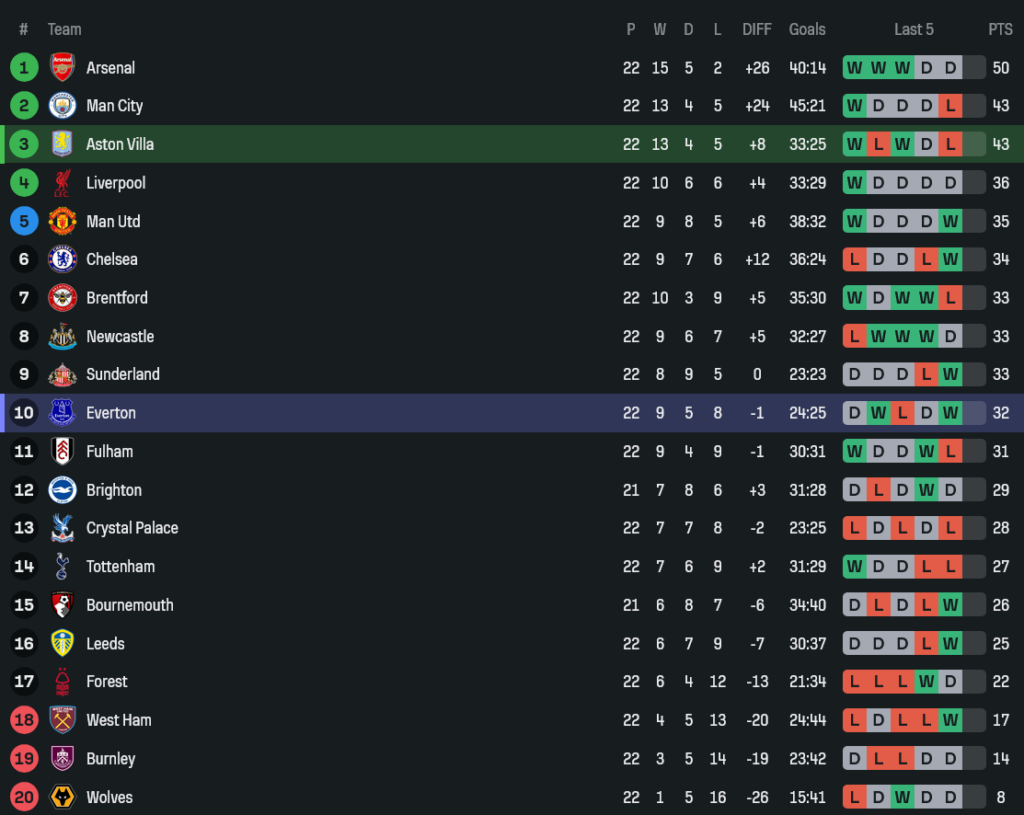Click the West Ham club crest
Screen dimensions: 1024x815
(62, 720)
